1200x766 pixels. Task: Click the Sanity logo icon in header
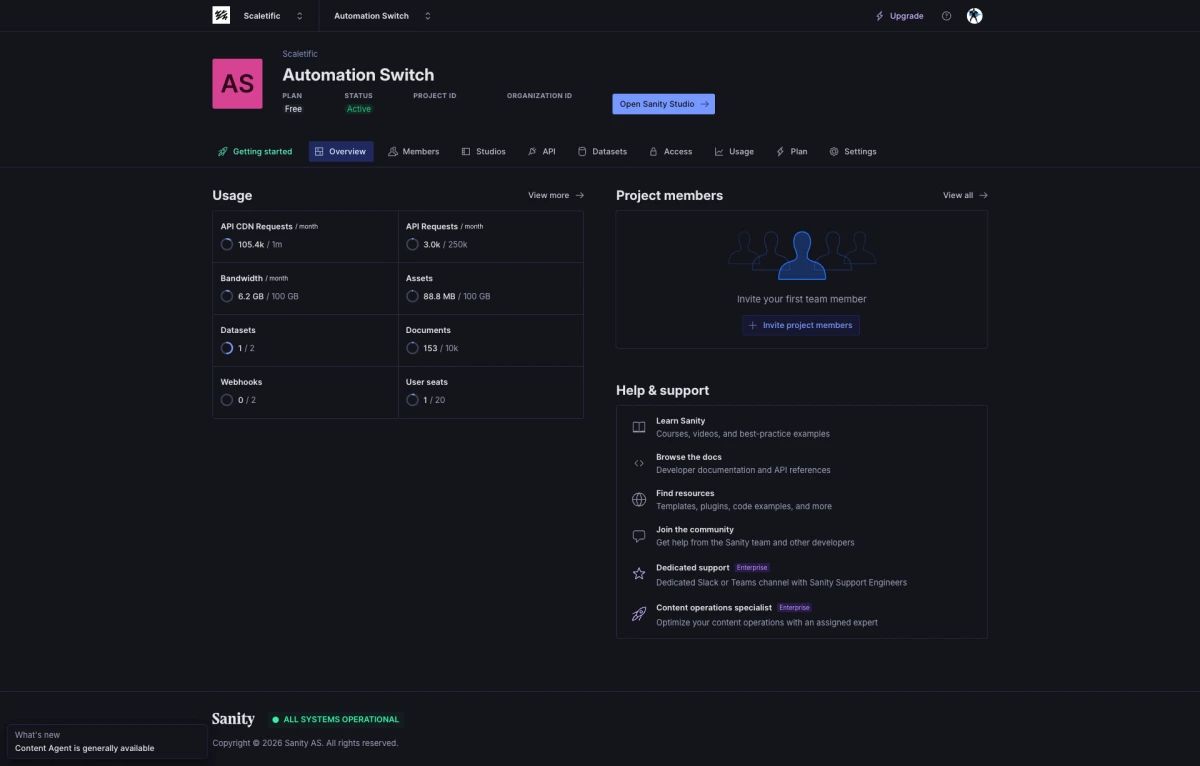point(221,15)
